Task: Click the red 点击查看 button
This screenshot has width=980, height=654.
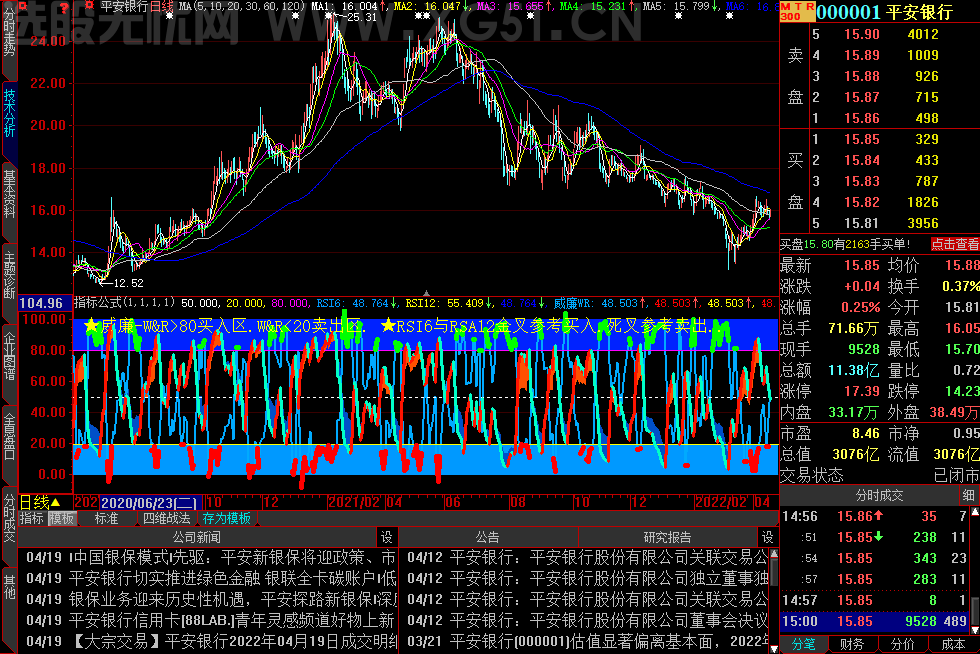Action: 954,244
